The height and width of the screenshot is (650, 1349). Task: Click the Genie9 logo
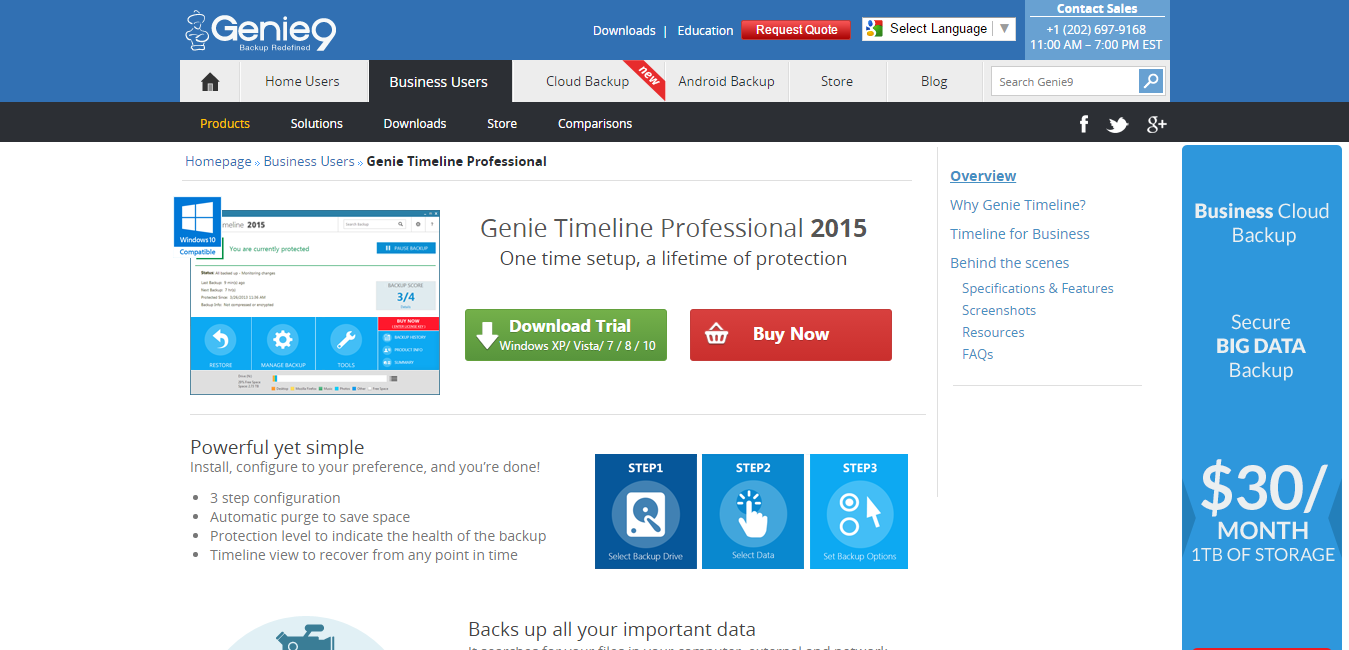click(x=260, y=31)
